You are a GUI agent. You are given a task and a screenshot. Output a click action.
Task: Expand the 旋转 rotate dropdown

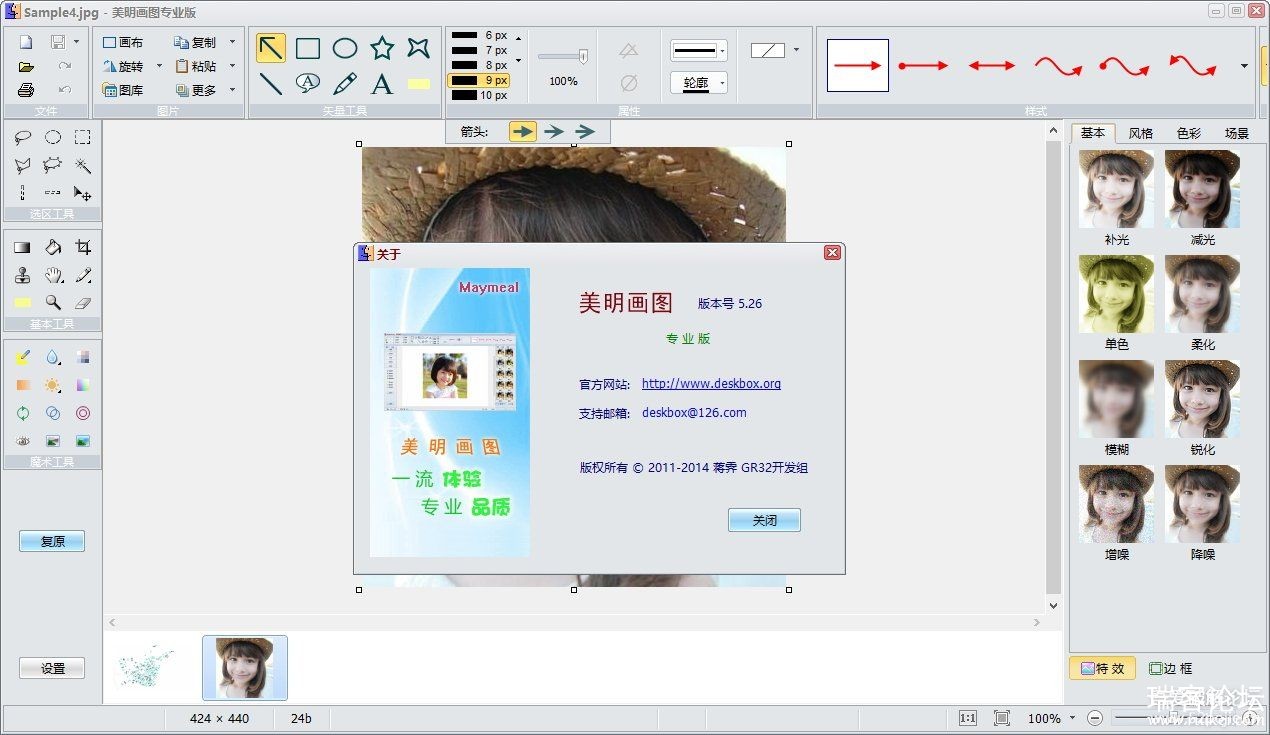(x=159, y=66)
